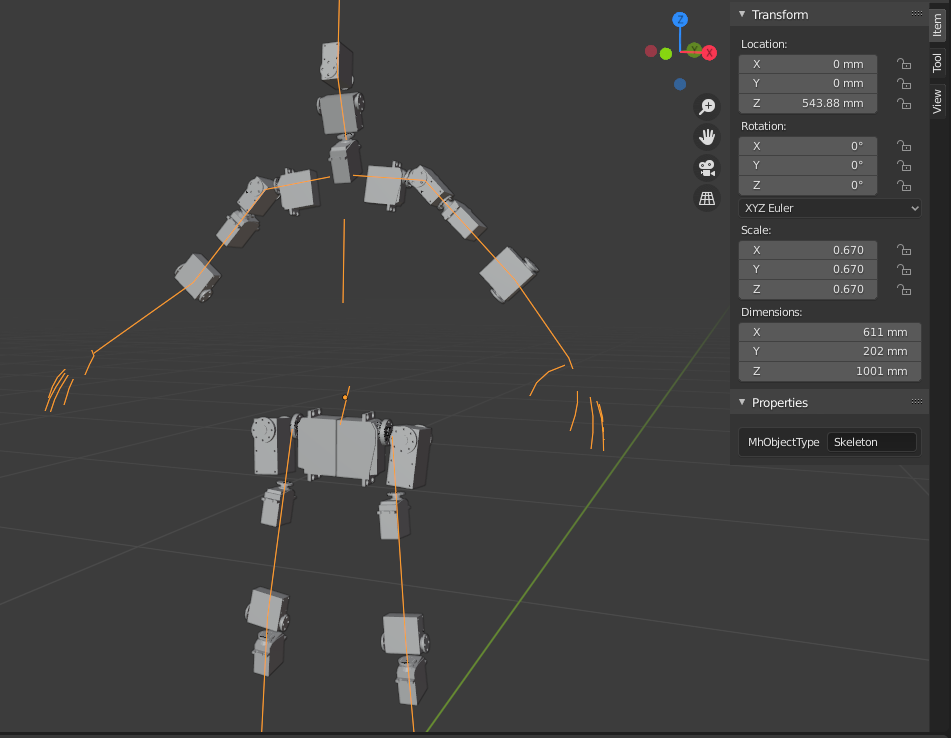Collapse the Transform panel

point(742,15)
